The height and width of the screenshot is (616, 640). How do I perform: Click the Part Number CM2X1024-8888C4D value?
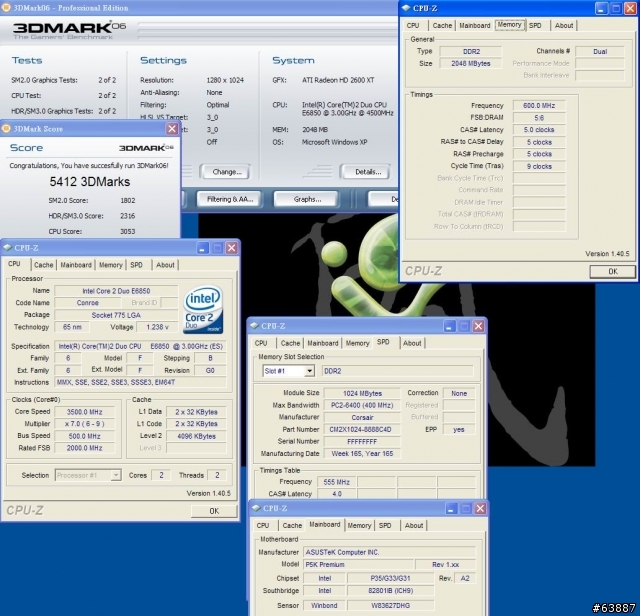[362, 429]
